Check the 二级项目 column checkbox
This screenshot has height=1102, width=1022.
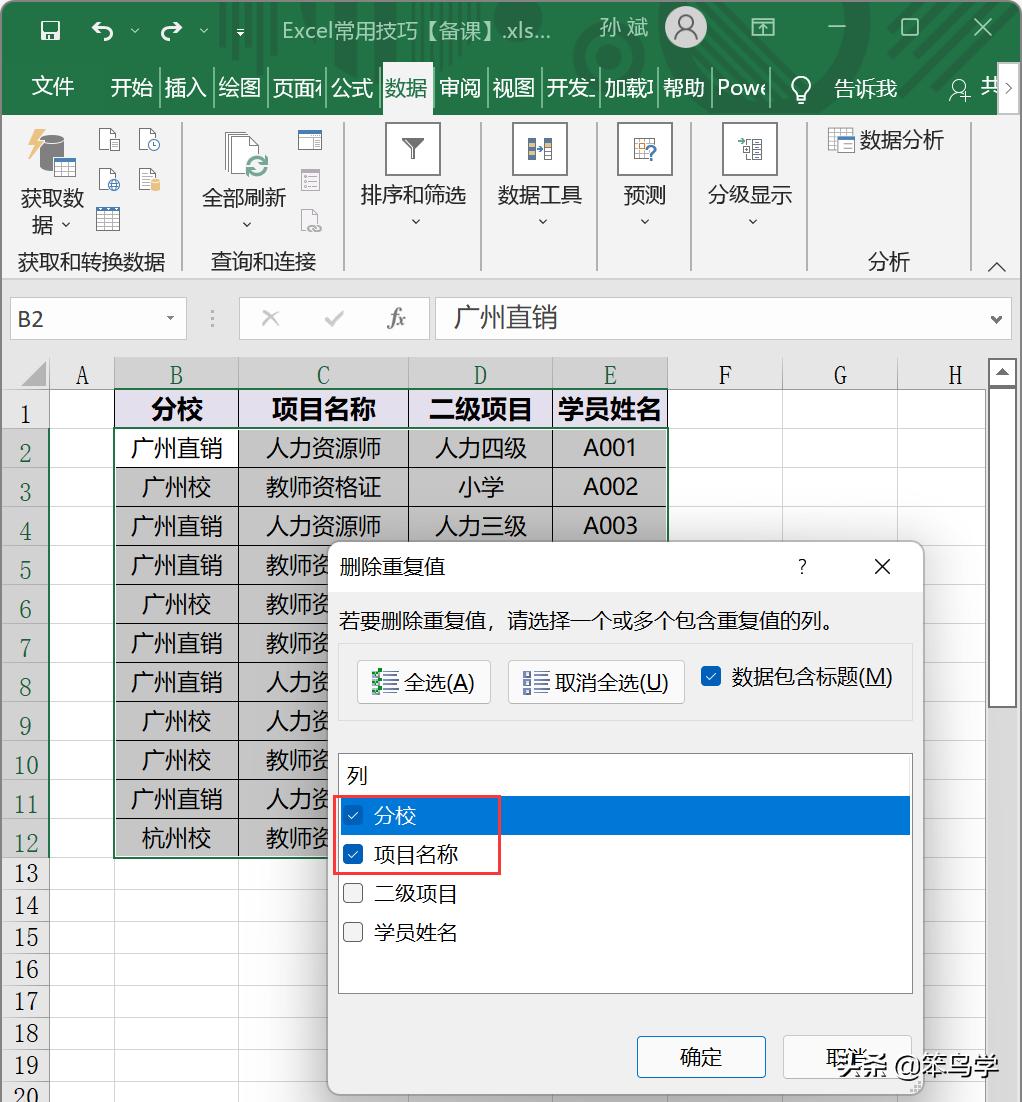(x=353, y=893)
